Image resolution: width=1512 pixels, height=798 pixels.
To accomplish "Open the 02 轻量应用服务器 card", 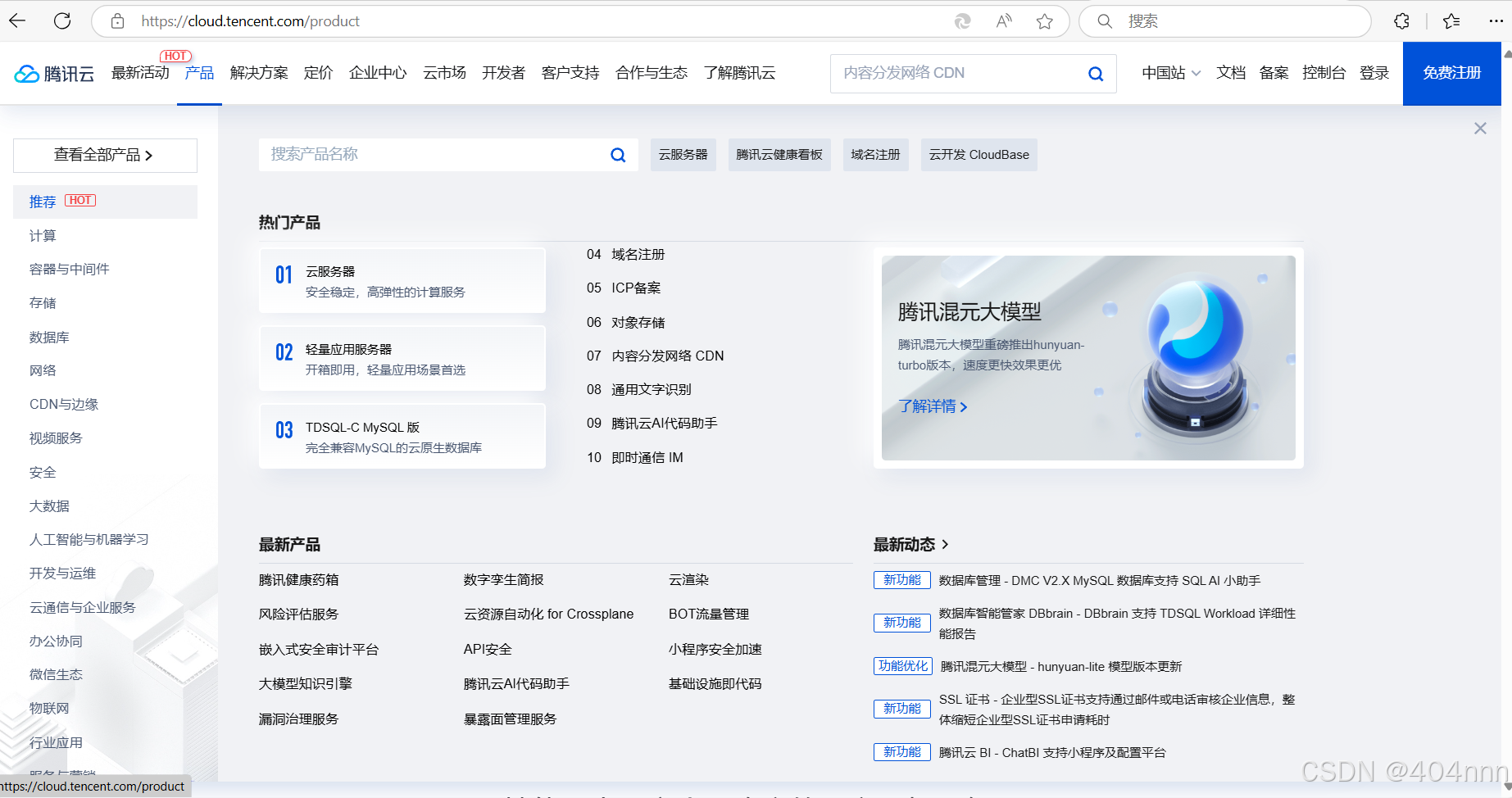I will pos(402,358).
